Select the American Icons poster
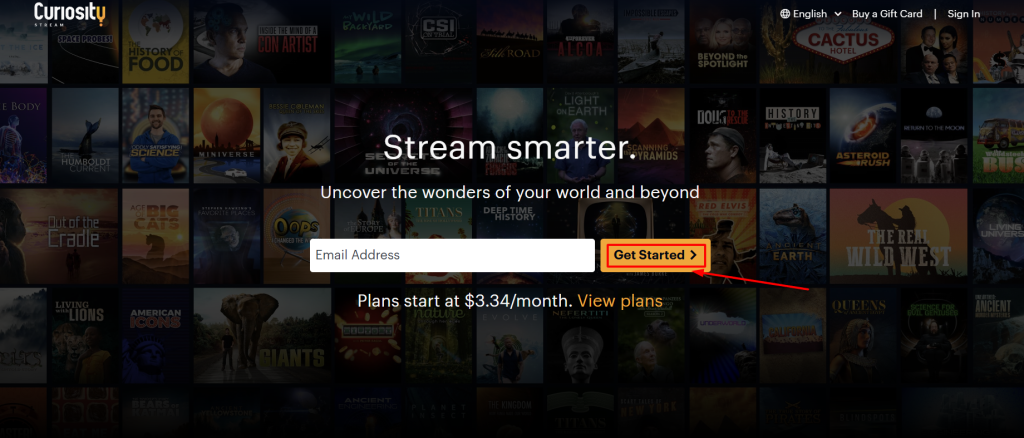Viewport: 1024px width, 438px height. click(155, 336)
